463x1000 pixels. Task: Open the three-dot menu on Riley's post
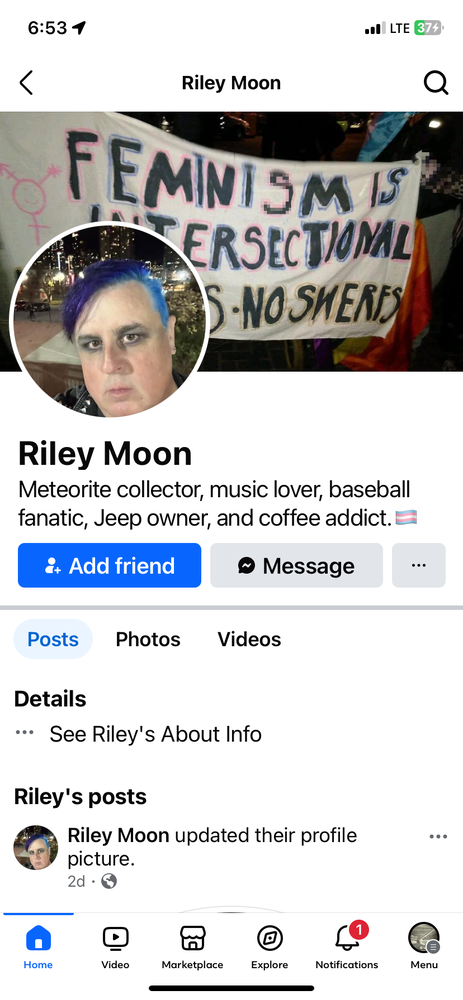point(438,836)
